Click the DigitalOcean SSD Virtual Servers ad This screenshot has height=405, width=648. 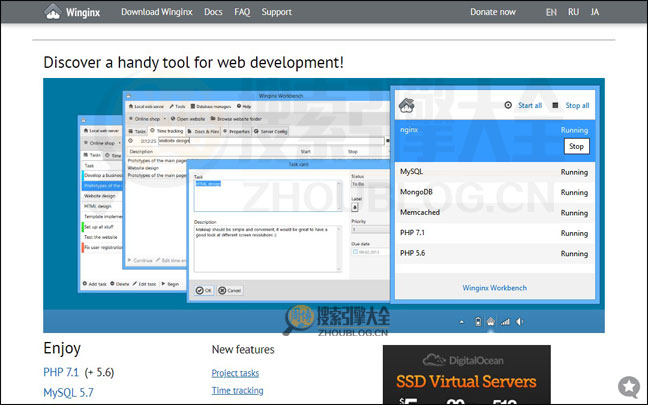[x=467, y=375]
